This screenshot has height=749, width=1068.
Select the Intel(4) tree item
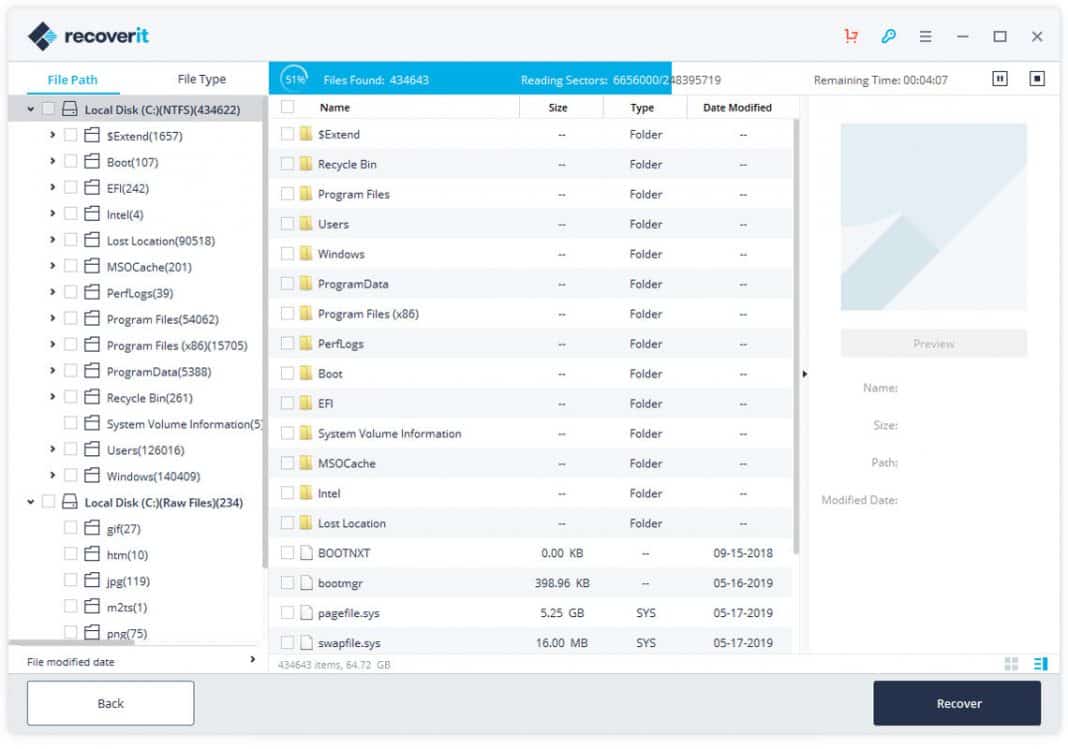pyautogui.click(x=125, y=214)
